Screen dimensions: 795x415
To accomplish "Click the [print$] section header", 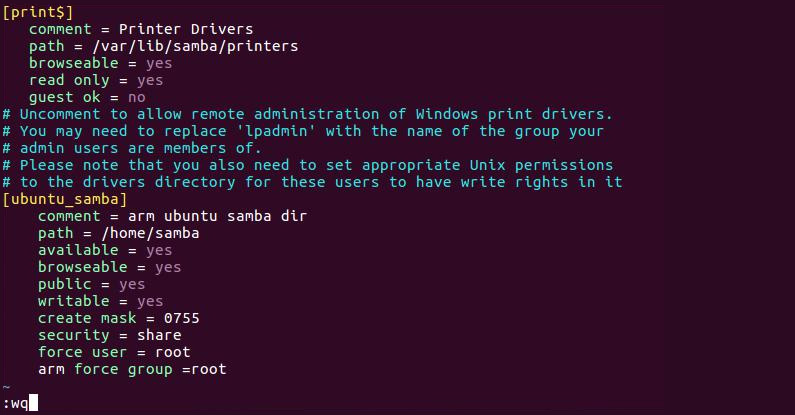I will pos(38,12).
